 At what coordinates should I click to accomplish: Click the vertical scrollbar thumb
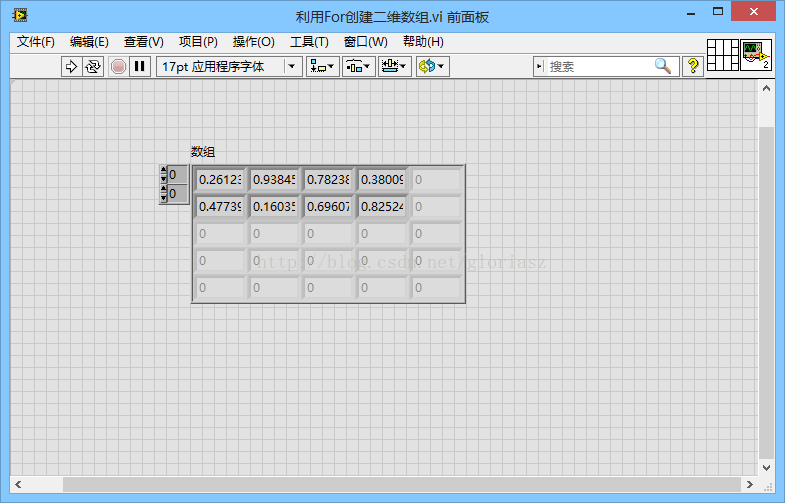pos(766,292)
